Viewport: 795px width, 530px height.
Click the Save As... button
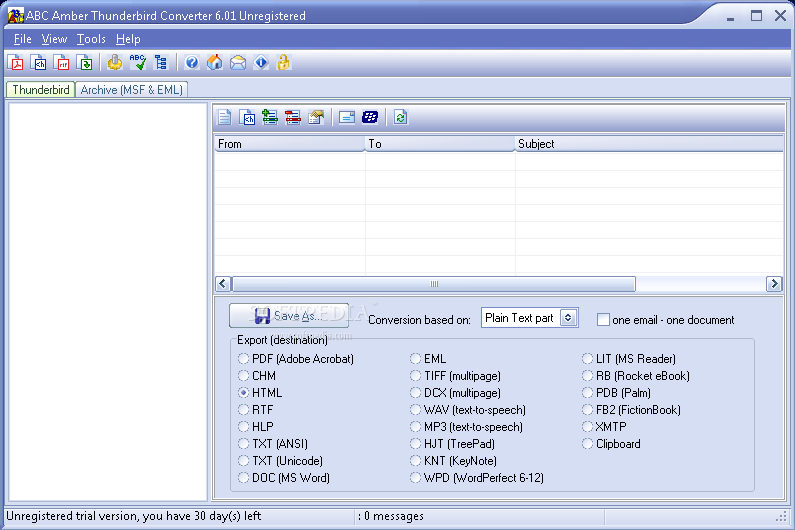click(288, 315)
